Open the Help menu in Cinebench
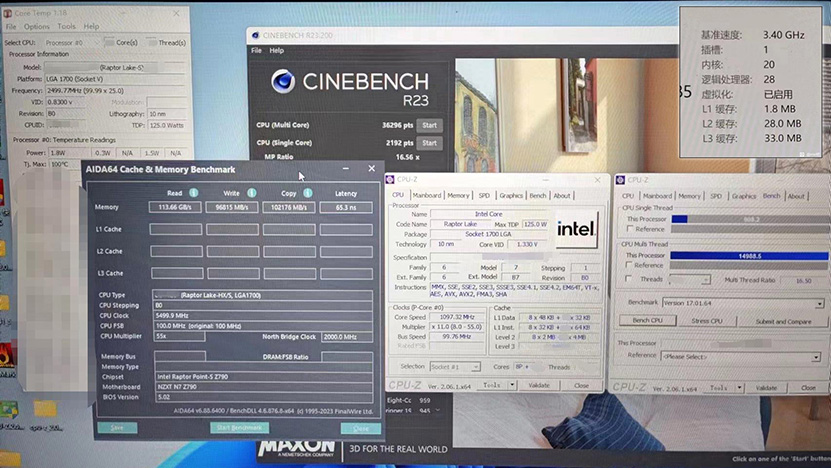Image resolution: width=831 pixels, height=468 pixels. [x=277, y=50]
